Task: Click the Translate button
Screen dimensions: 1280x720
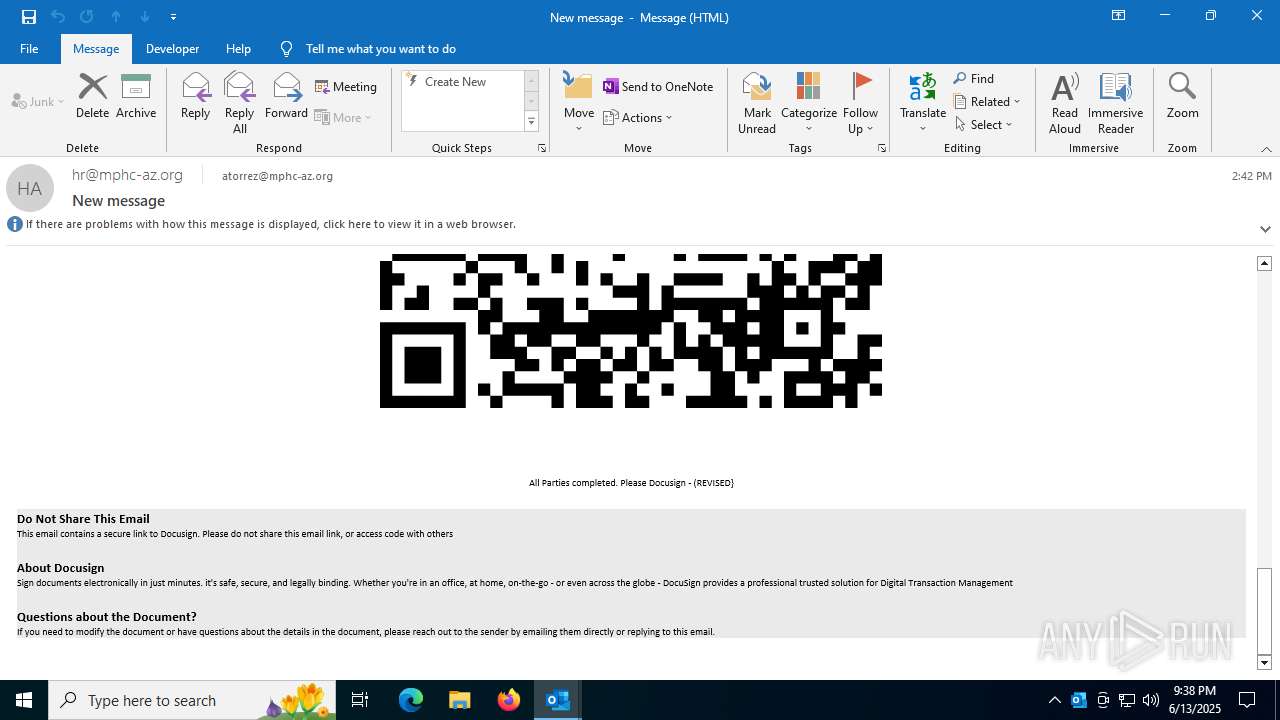Action: [923, 102]
